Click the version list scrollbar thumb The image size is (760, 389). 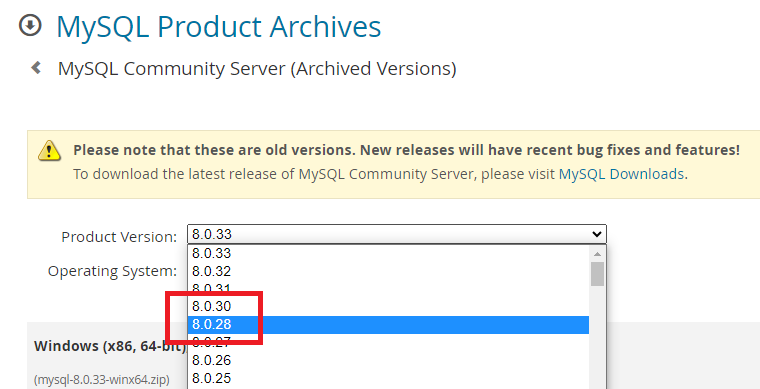[x=597, y=274]
